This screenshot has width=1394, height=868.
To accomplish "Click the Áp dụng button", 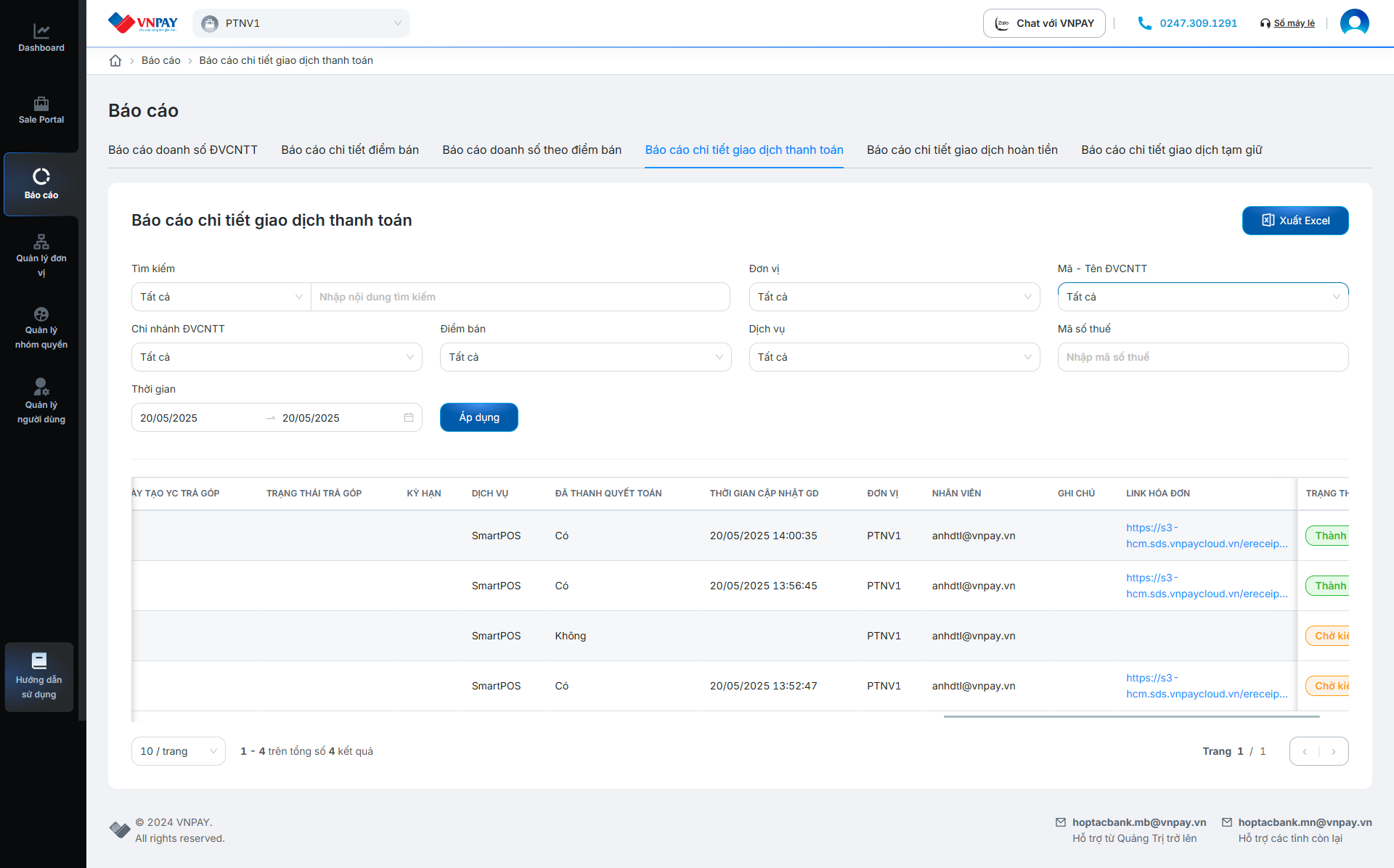I will [x=479, y=417].
